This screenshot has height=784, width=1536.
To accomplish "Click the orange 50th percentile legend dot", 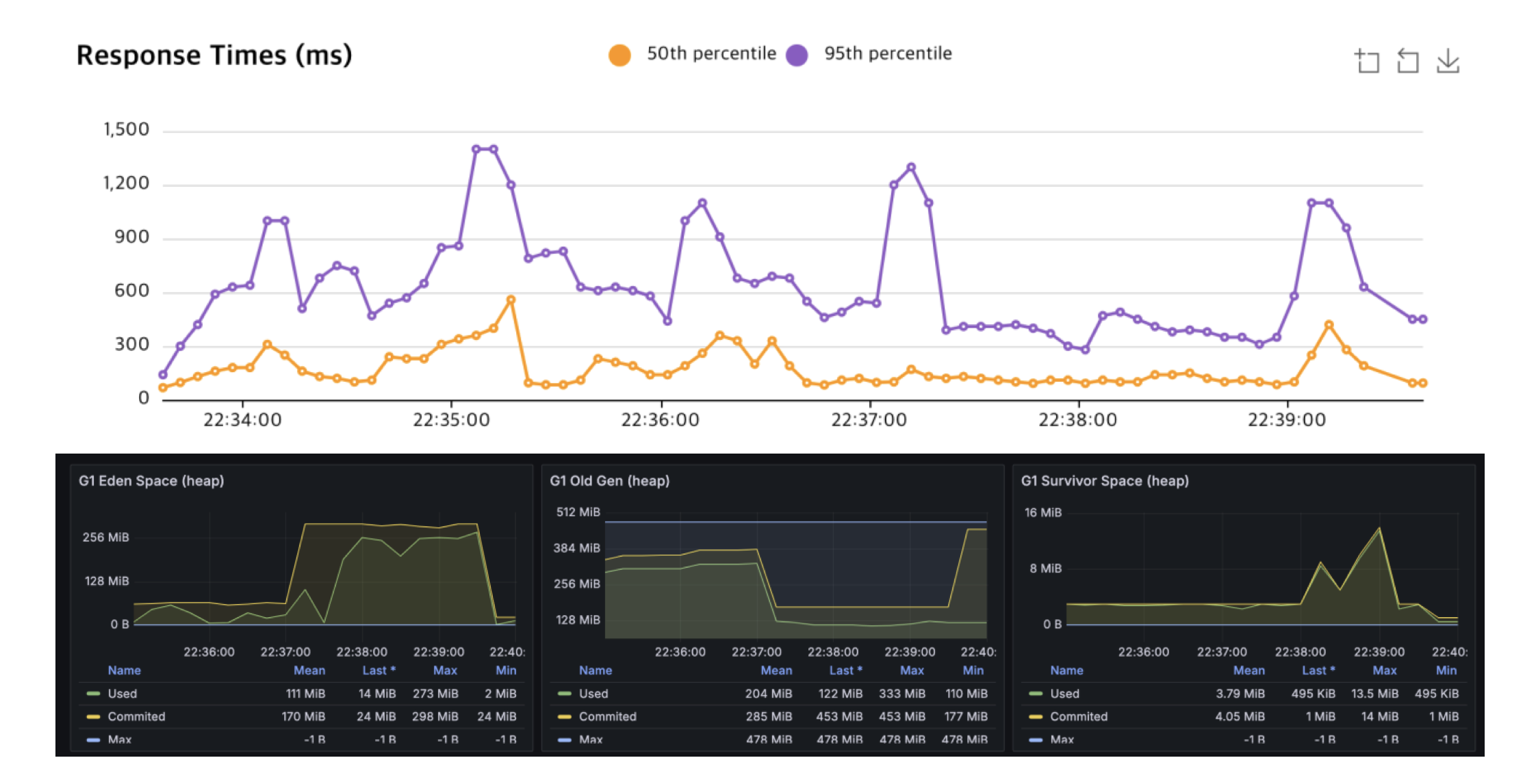I will coord(619,55).
